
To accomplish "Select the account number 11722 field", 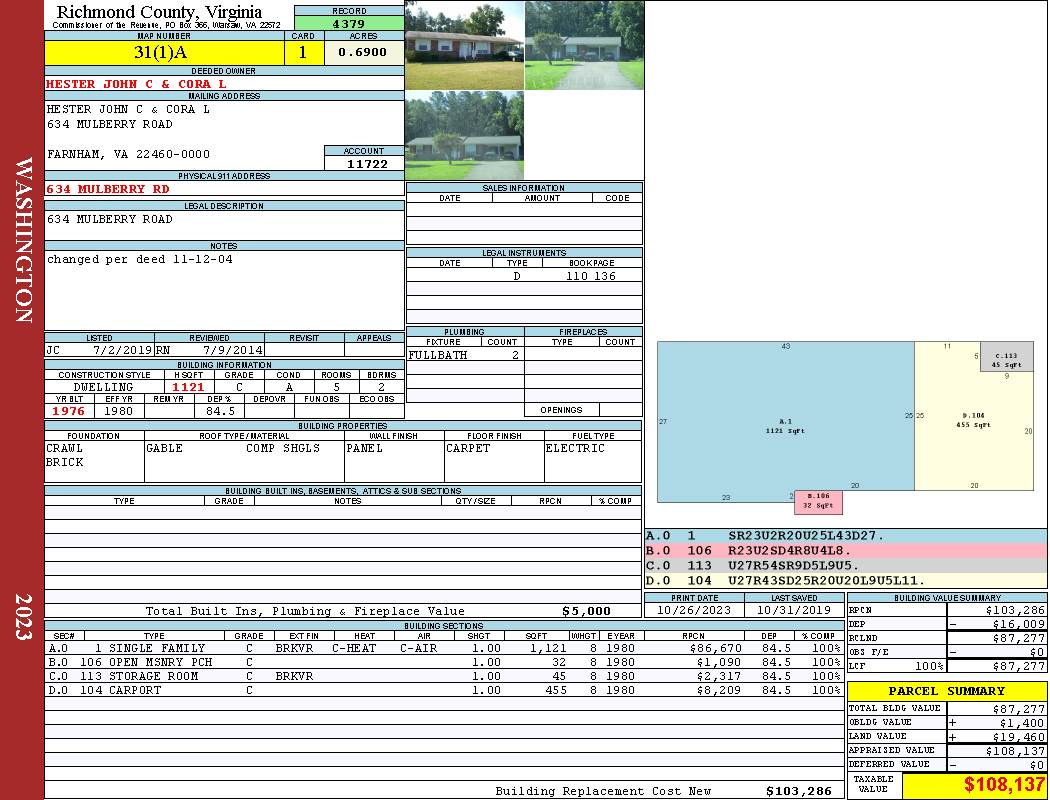I will pyautogui.click(x=364, y=163).
